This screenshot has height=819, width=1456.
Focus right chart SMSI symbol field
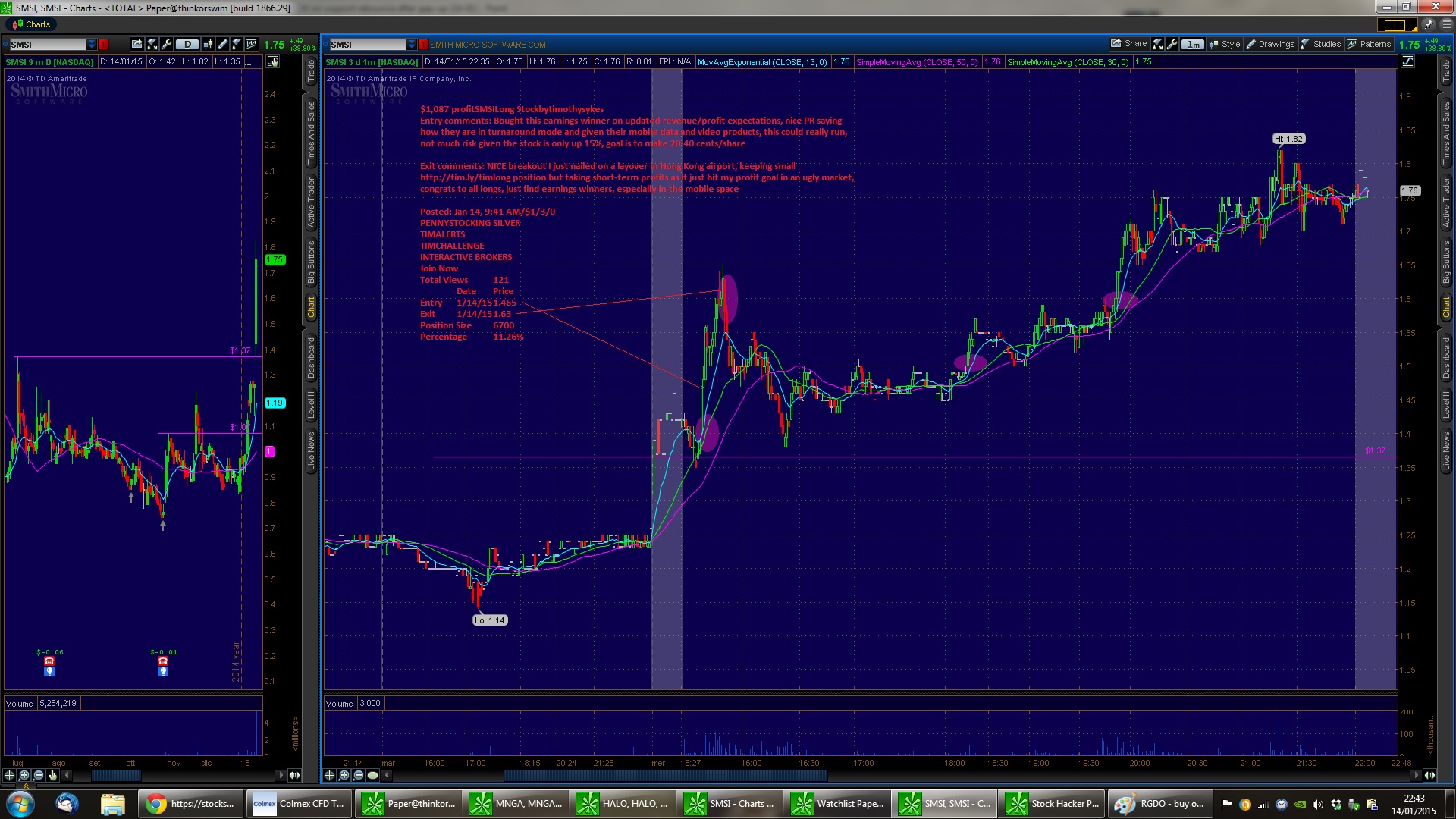pos(368,44)
